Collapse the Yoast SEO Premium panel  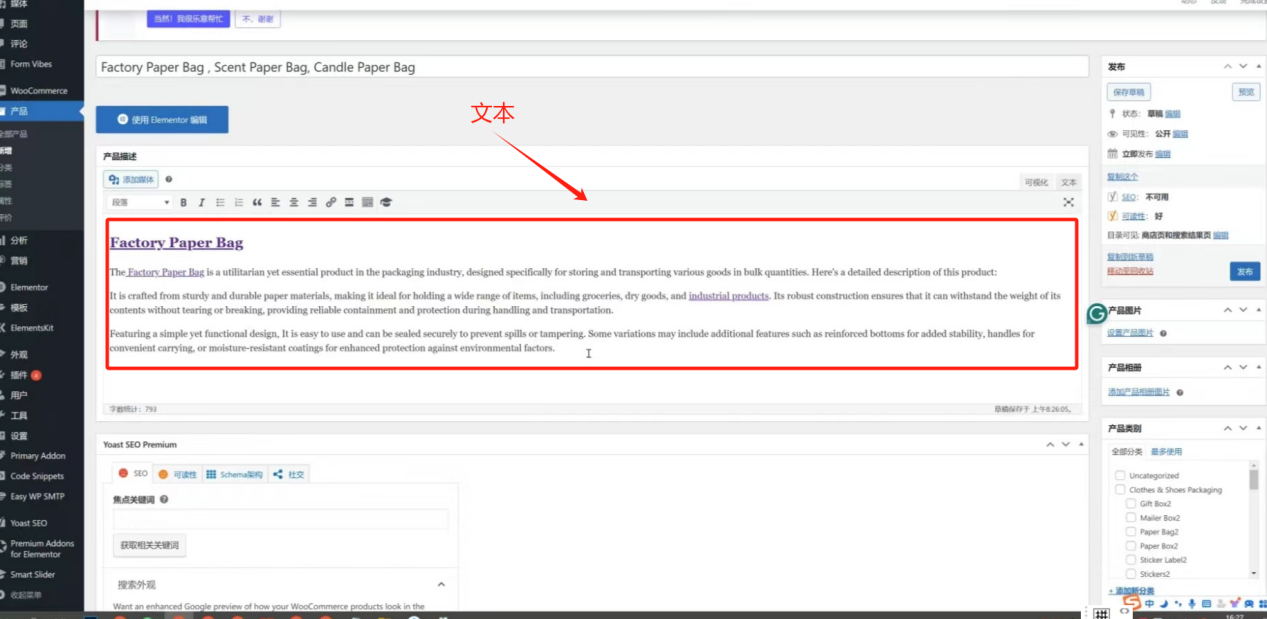[1081, 444]
